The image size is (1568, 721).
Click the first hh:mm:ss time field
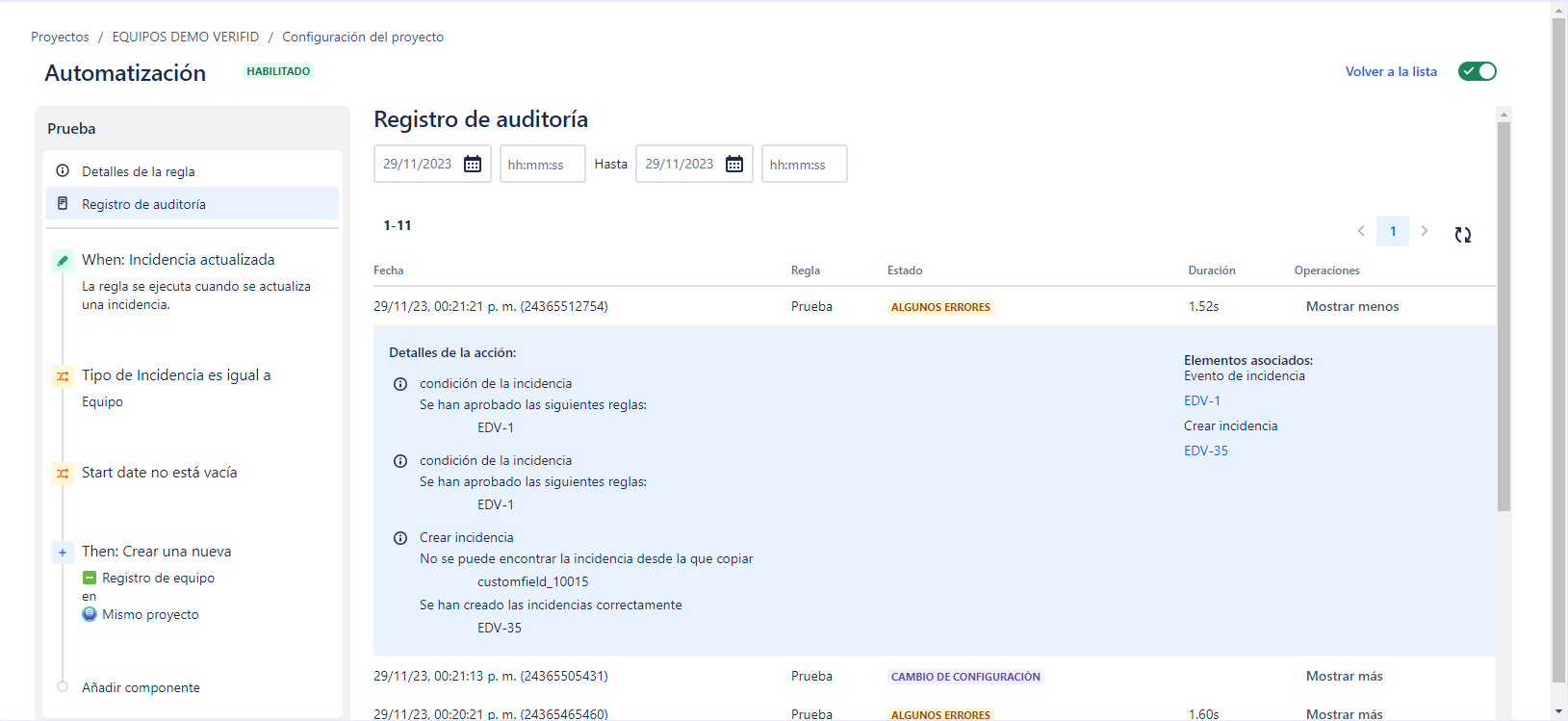543,164
